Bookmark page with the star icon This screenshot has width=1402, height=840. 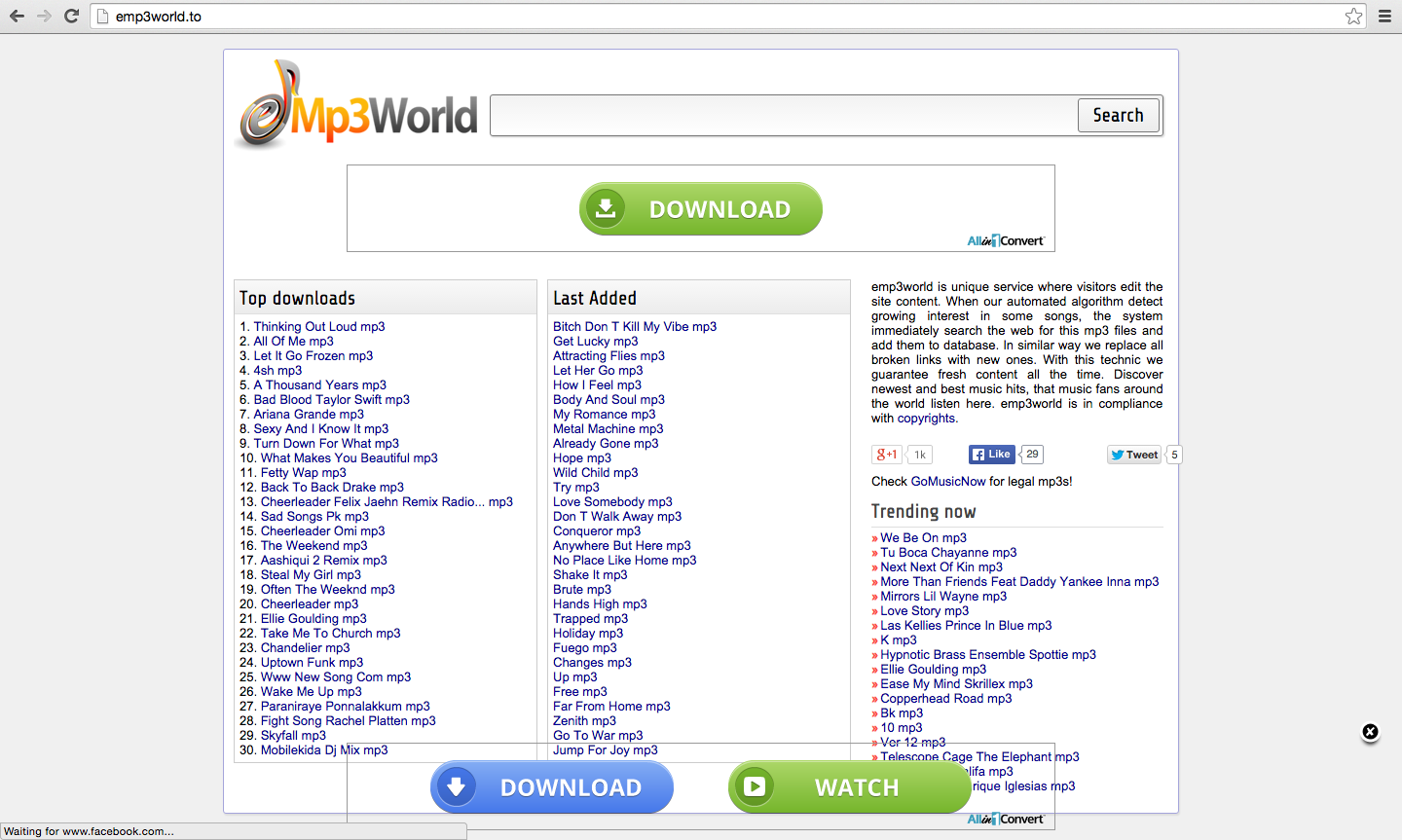pyautogui.click(x=1353, y=16)
